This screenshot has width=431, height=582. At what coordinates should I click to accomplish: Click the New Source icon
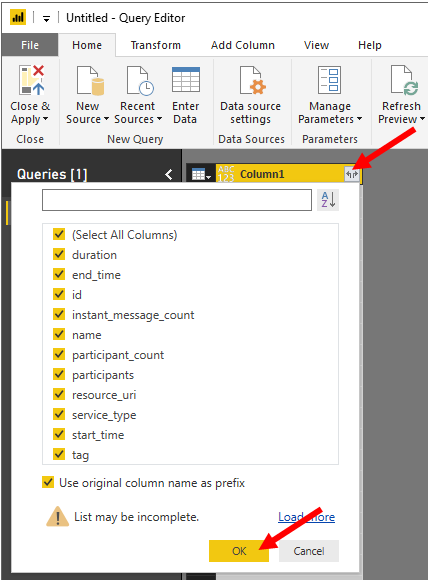(90, 80)
